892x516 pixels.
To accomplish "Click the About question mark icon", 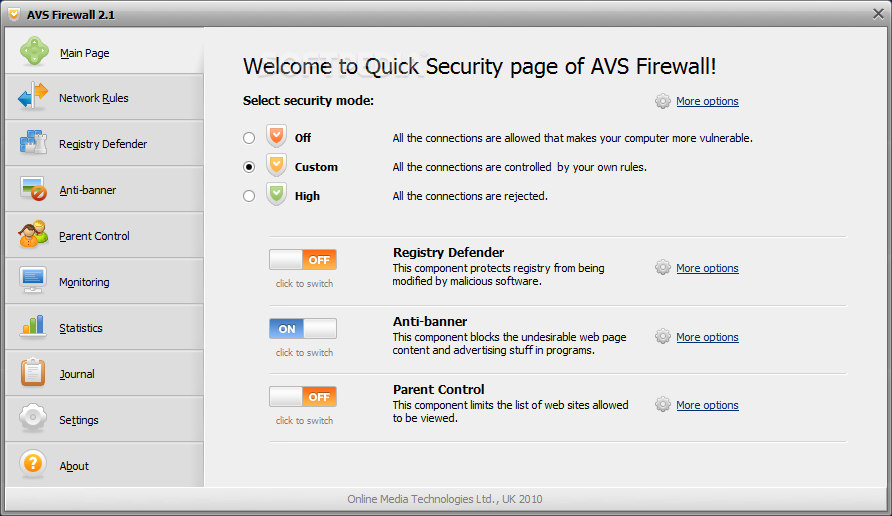I will coord(33,465).
